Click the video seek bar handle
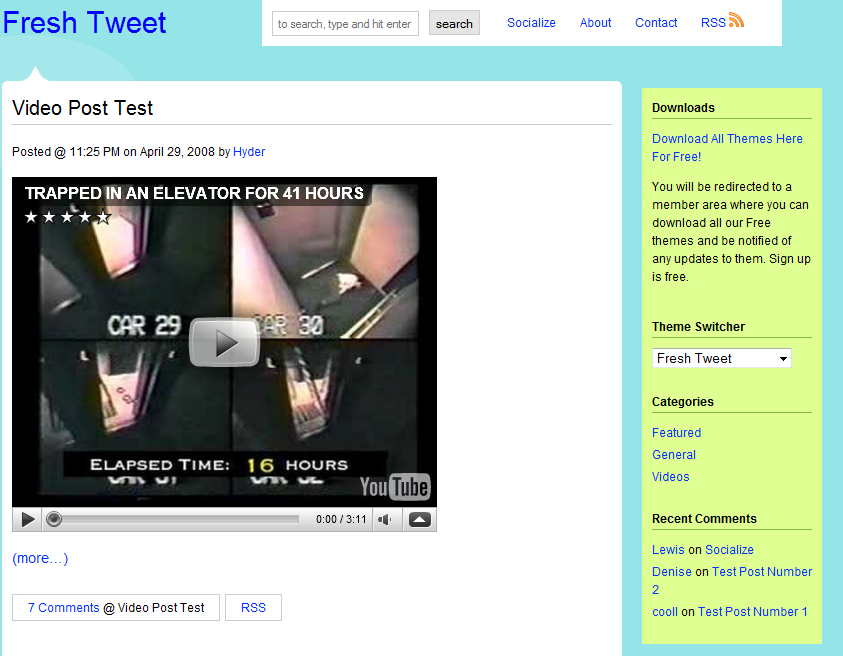This screenshot has height=656, width=843. click(54, 519)
